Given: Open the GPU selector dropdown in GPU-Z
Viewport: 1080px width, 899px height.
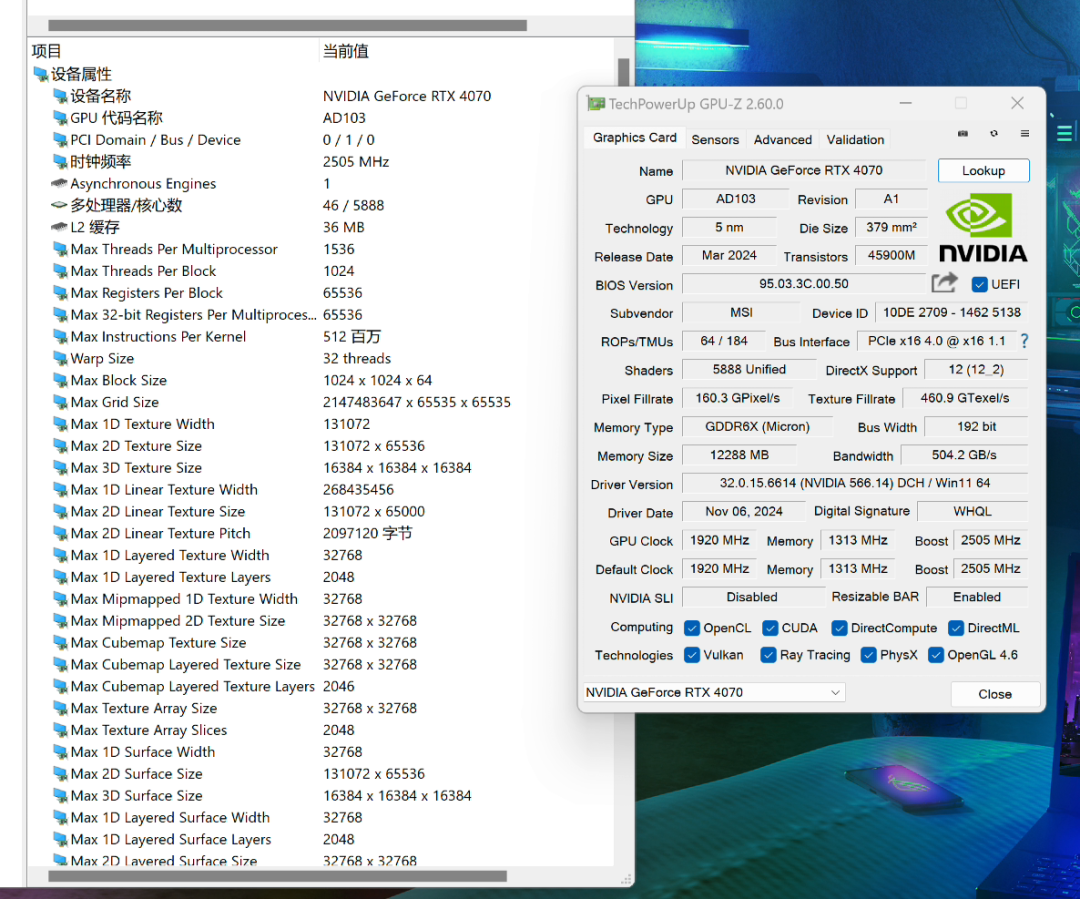Looking at the screenshot, I should 714,692.
